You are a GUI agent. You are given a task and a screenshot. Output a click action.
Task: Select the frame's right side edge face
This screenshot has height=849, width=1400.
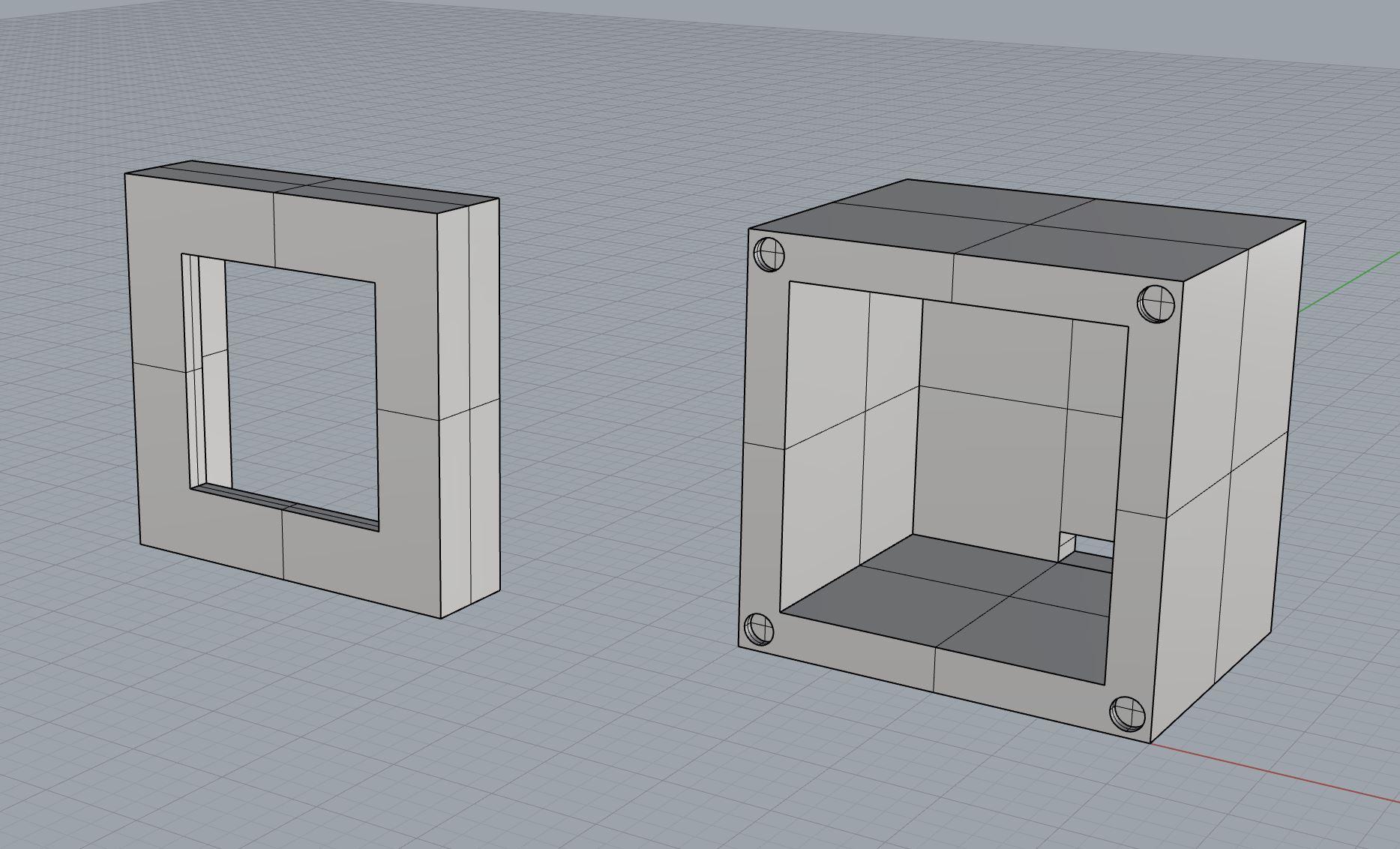click(470, 409)
